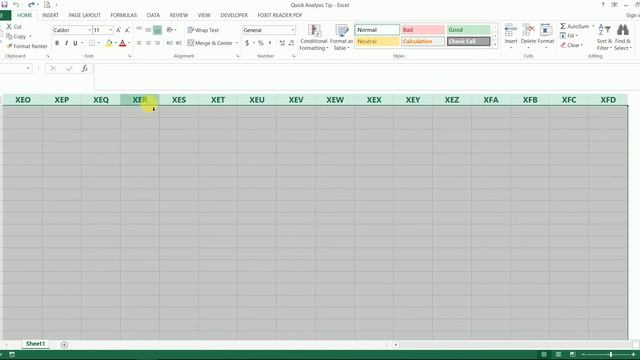Image resolution: width=640 pixels, height=360 pixels.
Task: Open the INSERT ribbon tab
Action: pyautogui.click(x=50, y=15)
